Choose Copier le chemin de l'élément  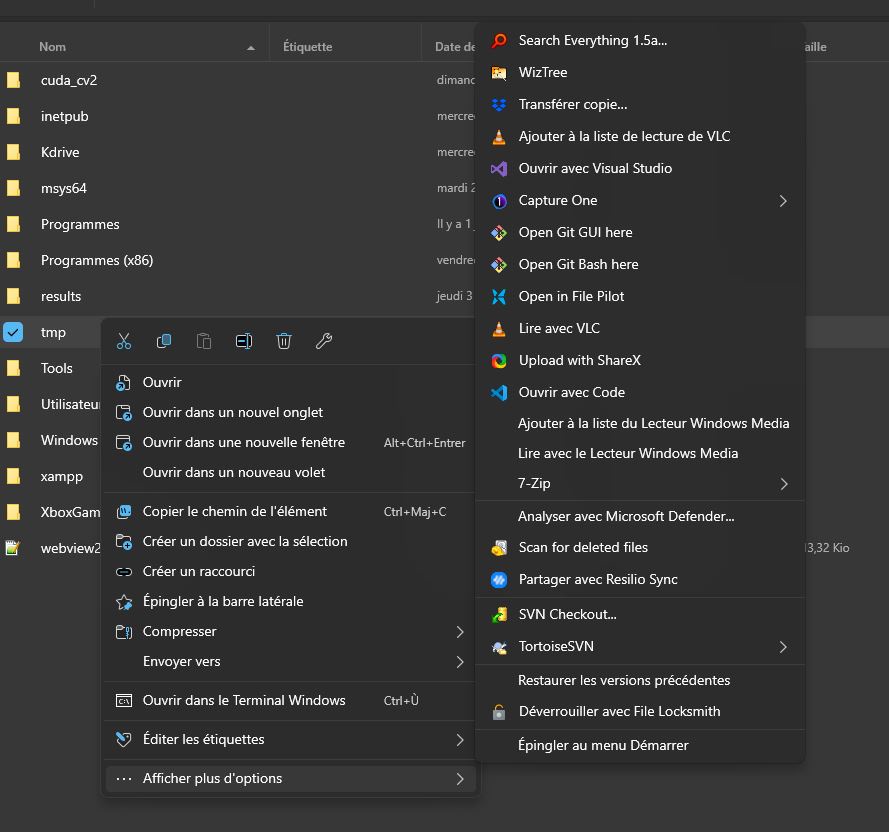(x=289, y=512)
